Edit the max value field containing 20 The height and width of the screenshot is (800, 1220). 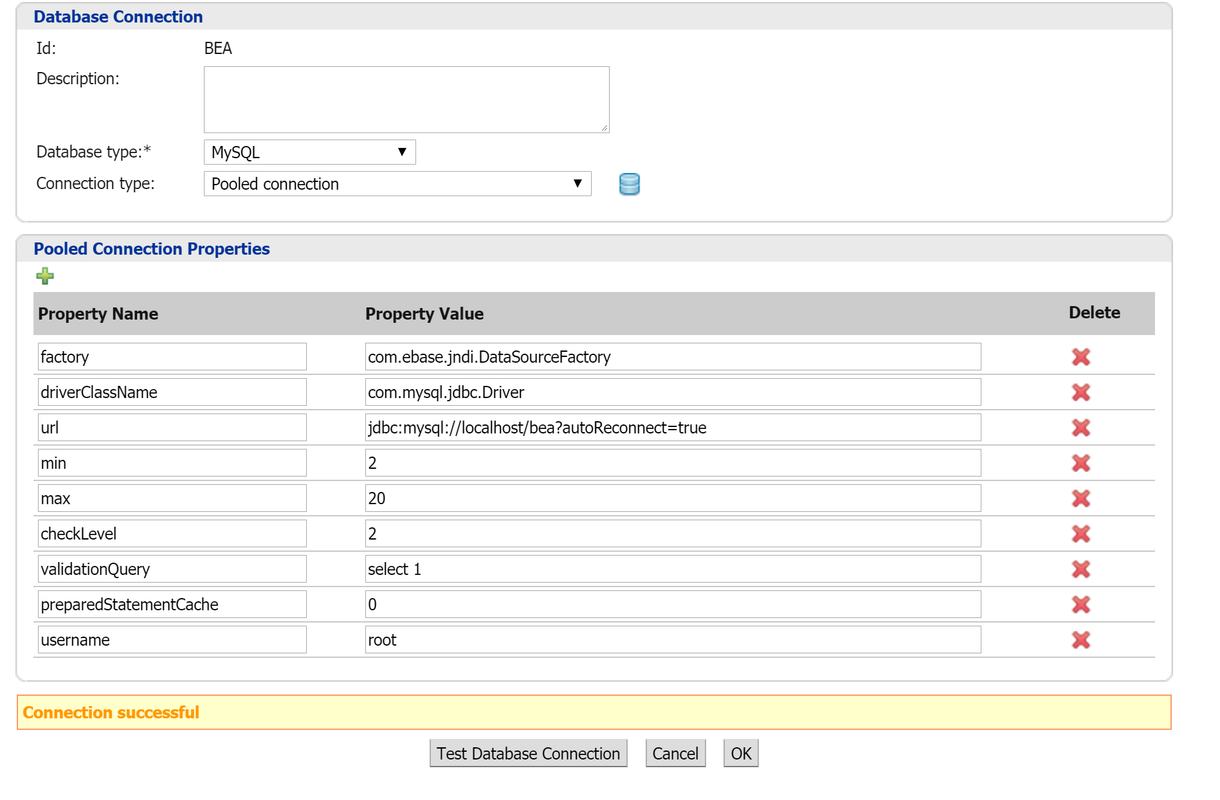tap(673, 498)
